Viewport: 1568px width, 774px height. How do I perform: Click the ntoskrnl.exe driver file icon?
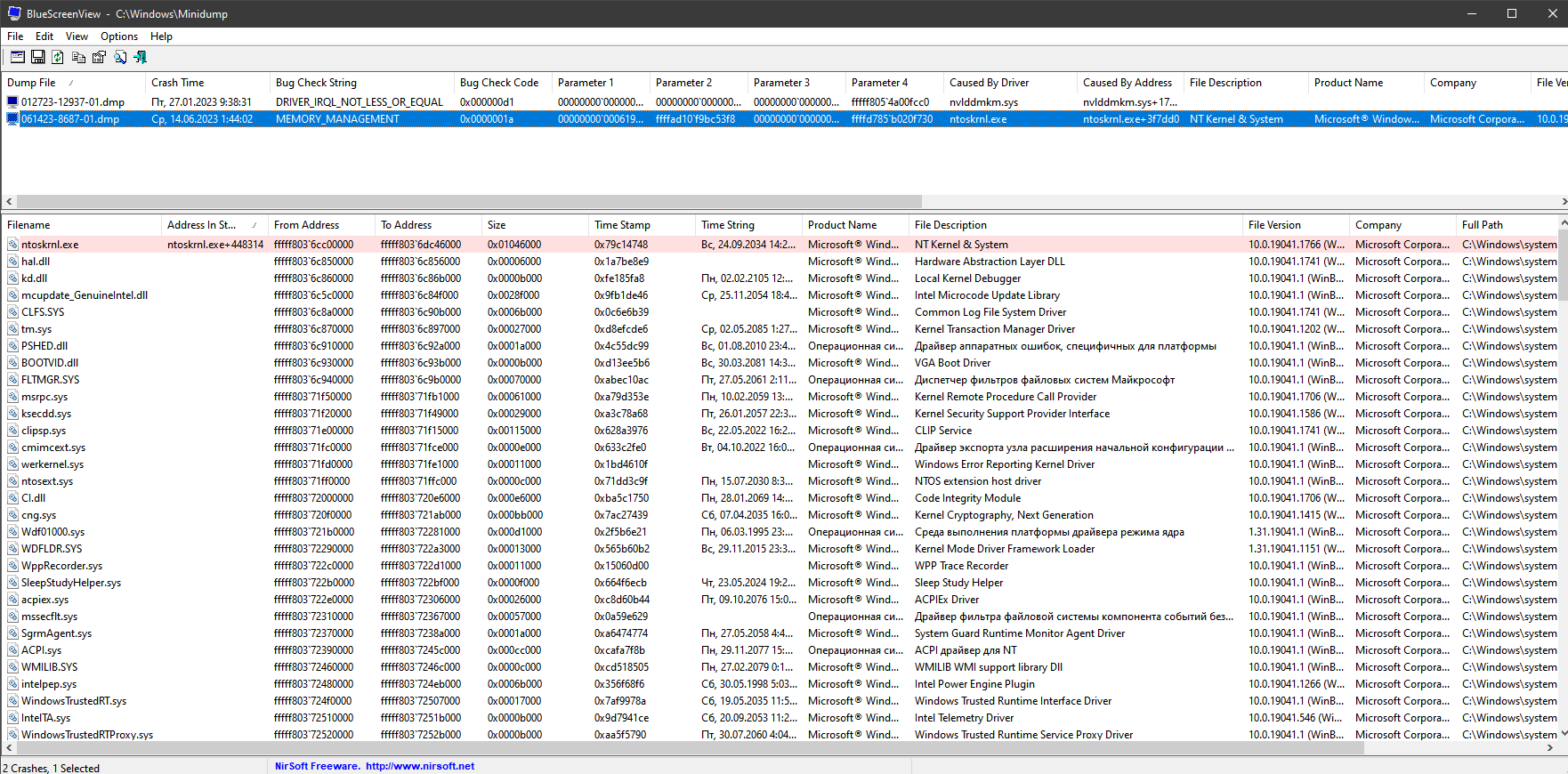point(13,245)
